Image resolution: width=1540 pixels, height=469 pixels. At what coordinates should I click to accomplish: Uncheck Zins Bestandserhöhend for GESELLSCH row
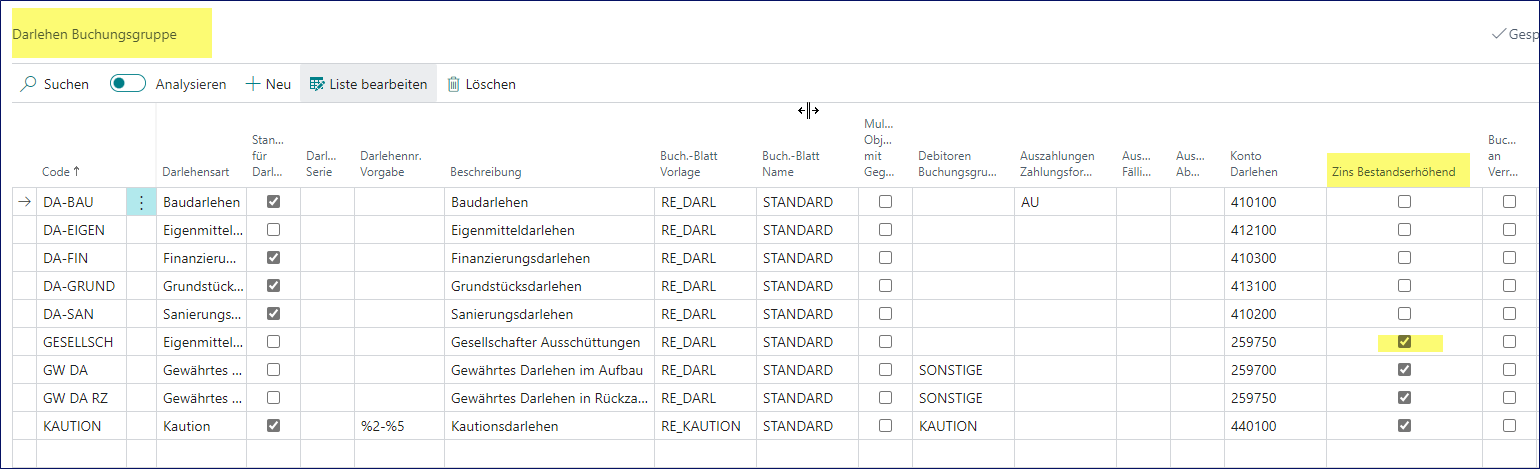point(1404,342)
